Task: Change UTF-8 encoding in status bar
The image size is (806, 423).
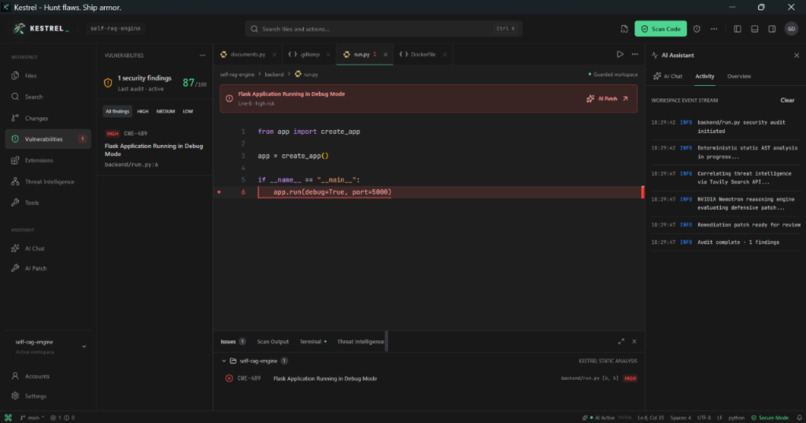Action: click(704, 417)
